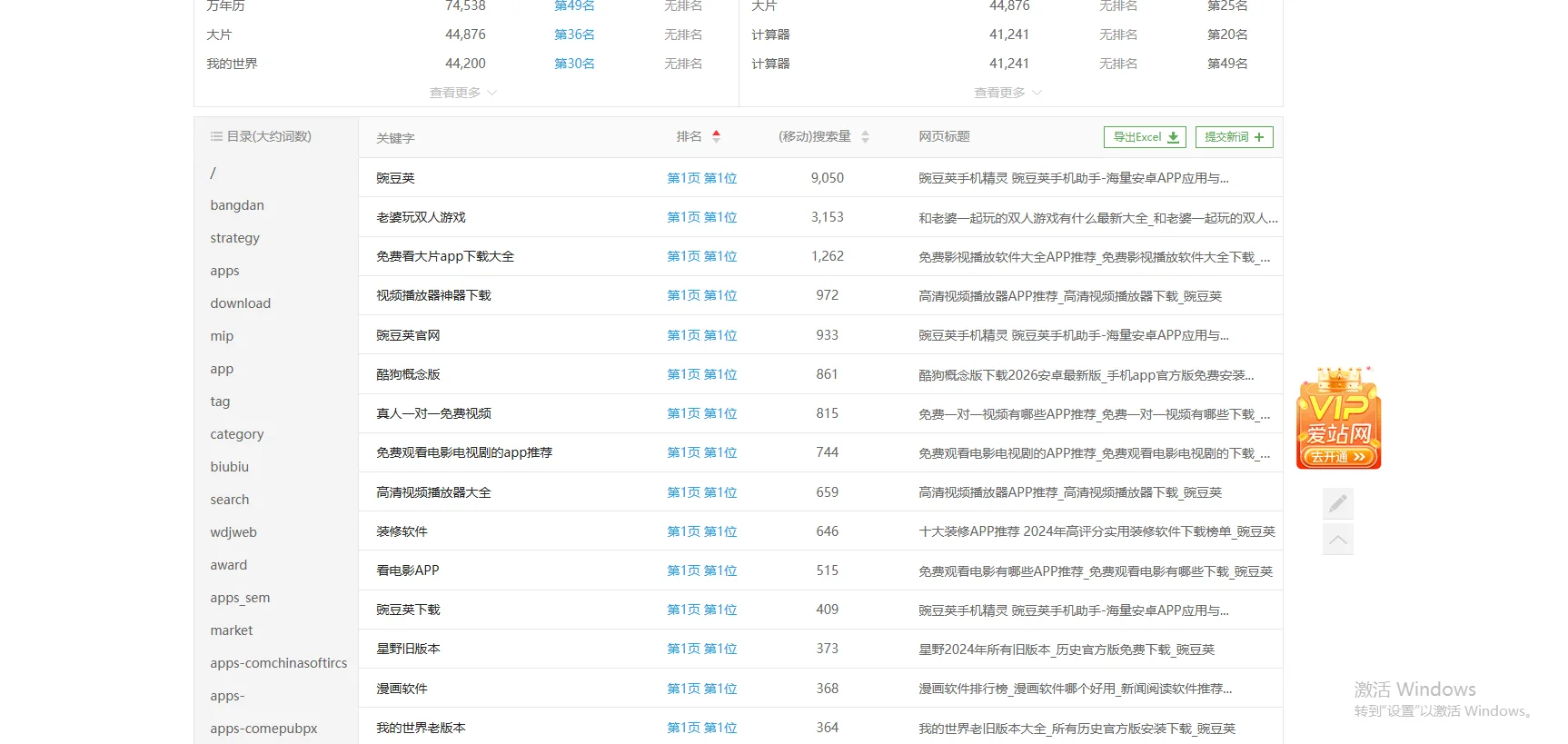Select the strategy directory

(x=234, y=238)
